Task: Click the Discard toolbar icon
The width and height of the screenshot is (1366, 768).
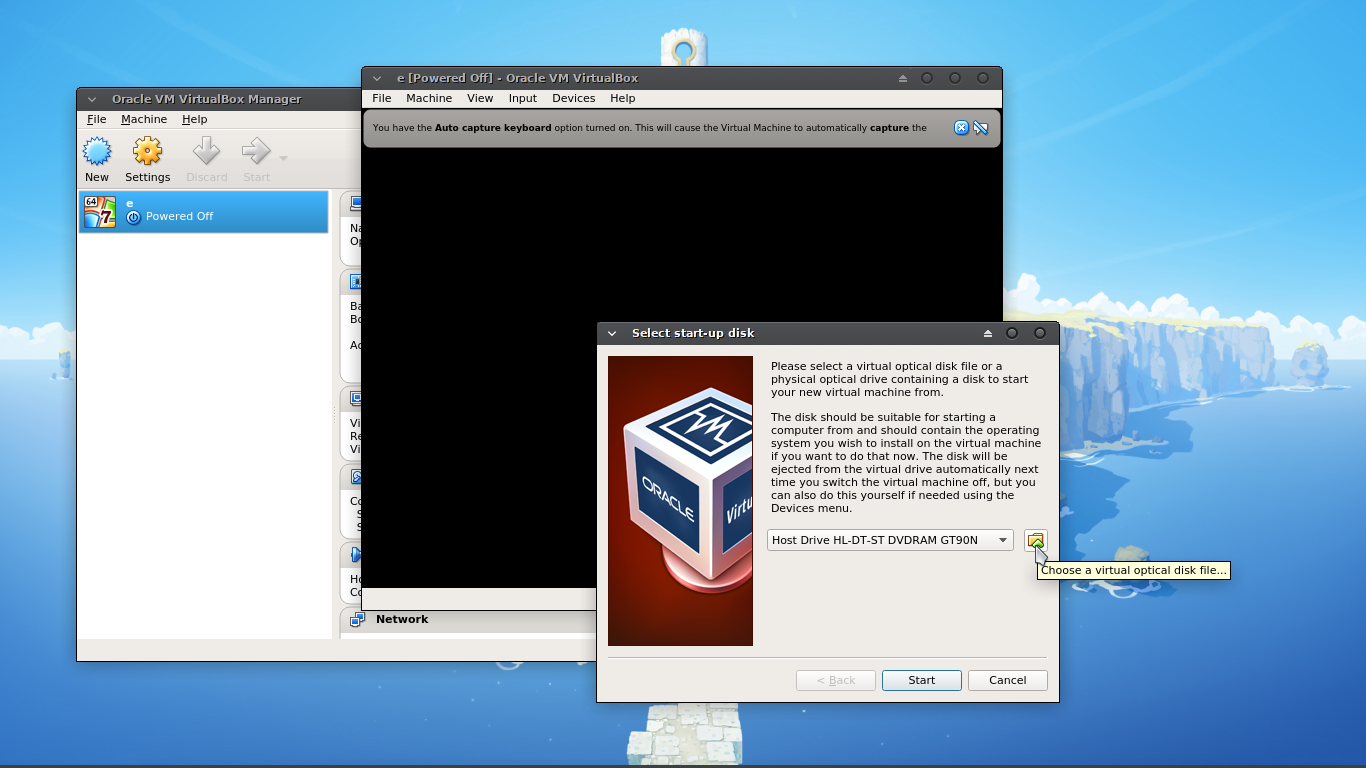Action: [207, 152]
